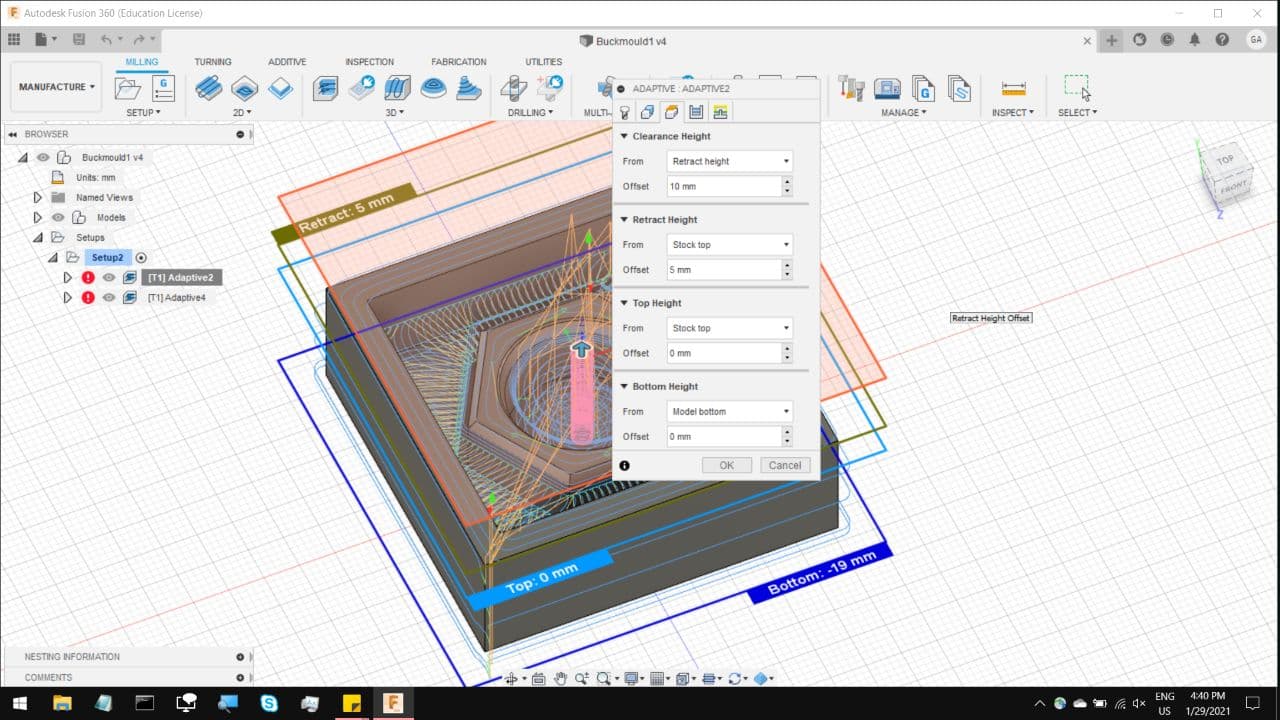Open the Template Library icon

959,88
